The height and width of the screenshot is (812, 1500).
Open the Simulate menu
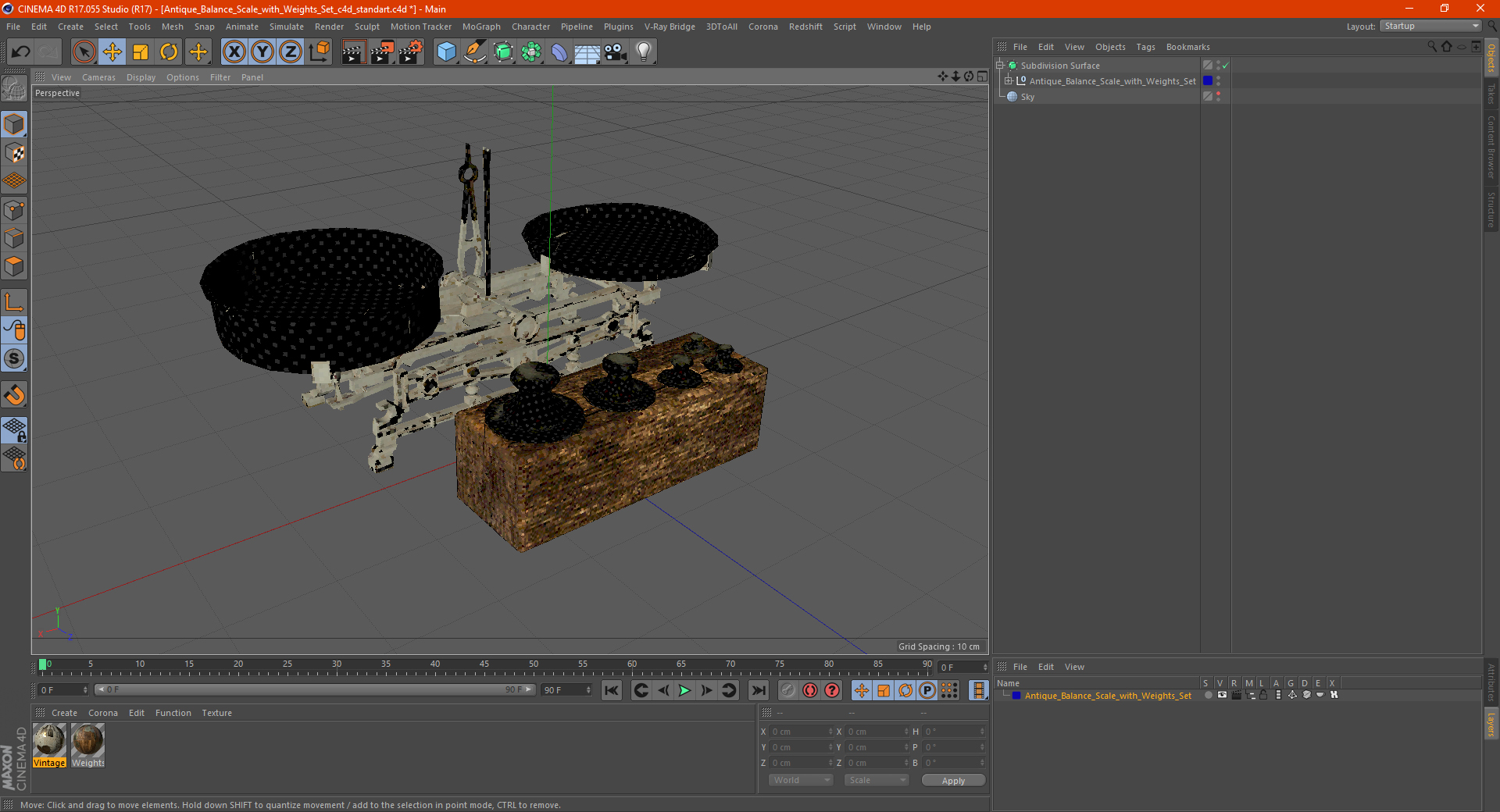click(287, 27)
